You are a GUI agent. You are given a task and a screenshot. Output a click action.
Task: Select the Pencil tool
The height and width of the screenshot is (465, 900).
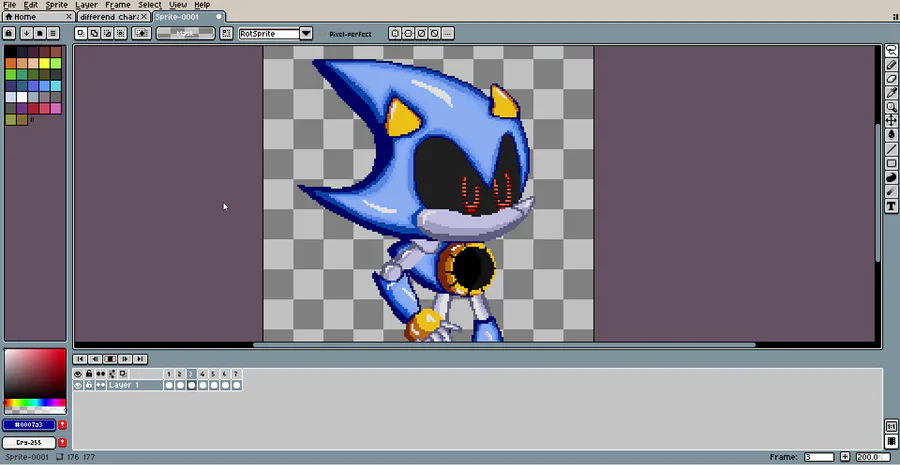click(x=891, y=65)
